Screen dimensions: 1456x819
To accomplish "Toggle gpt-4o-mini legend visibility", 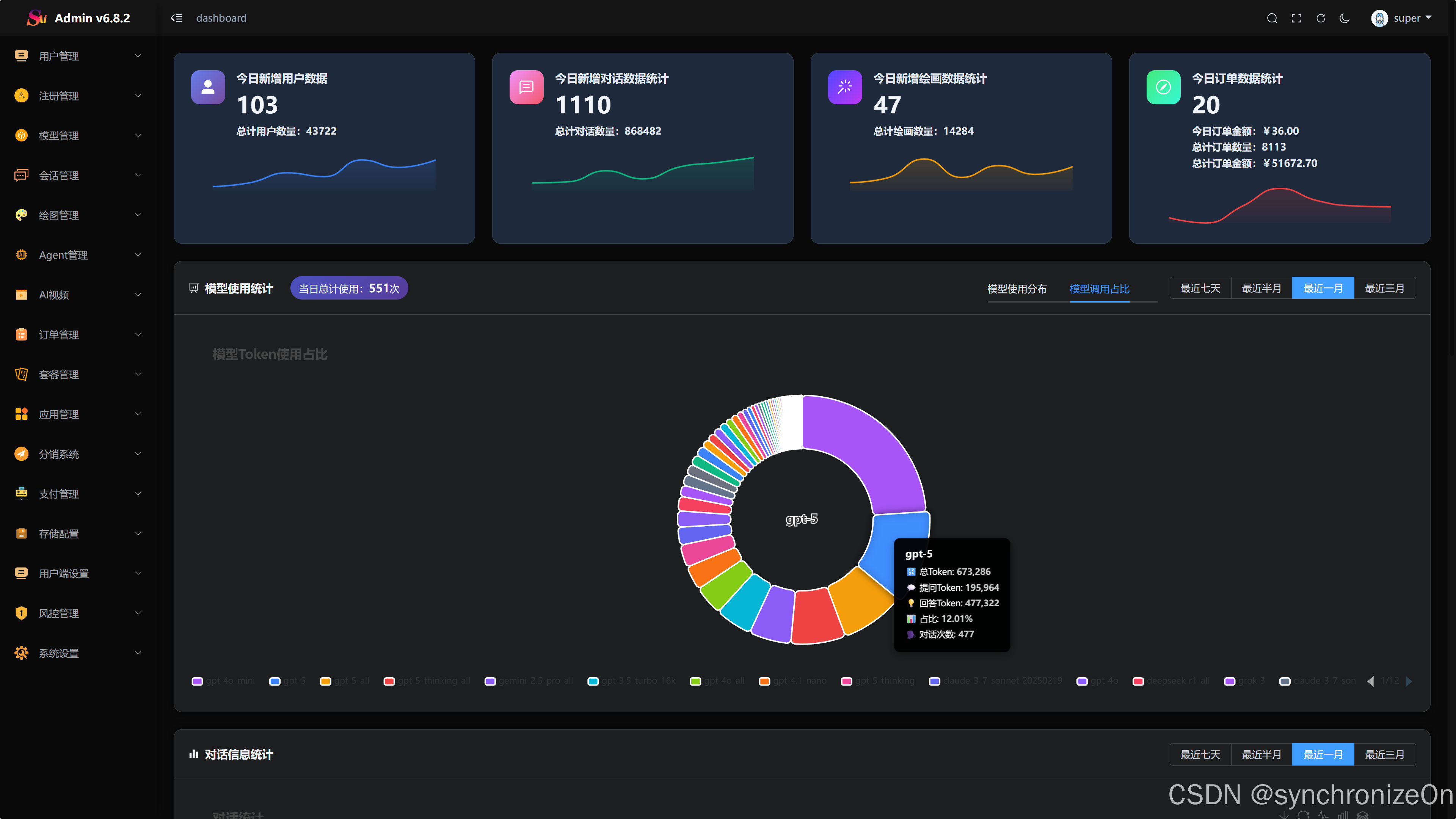I will click(223, 681).
